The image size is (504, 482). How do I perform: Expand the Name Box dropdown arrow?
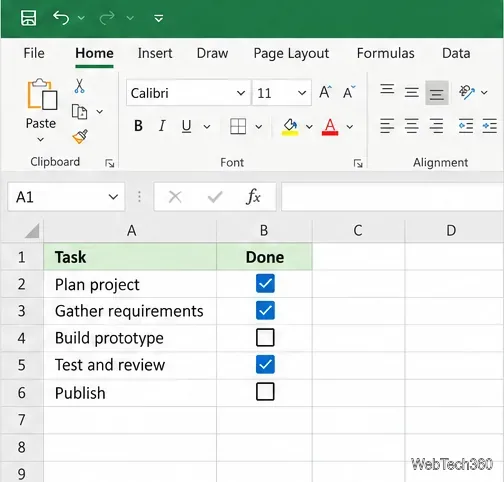(x=113, y=197)
